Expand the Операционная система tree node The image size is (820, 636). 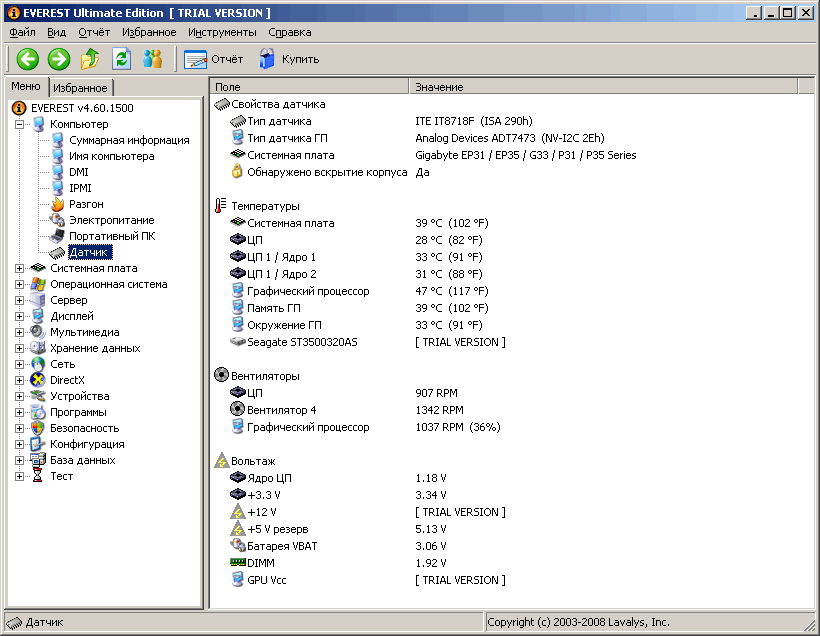click(x=20, y=284)
